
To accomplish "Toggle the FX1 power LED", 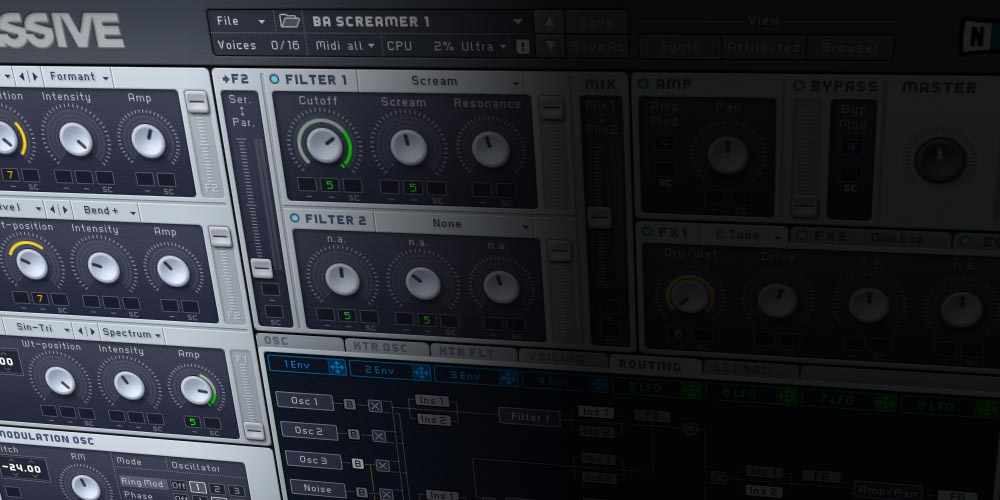I will (x=647, y=231).
